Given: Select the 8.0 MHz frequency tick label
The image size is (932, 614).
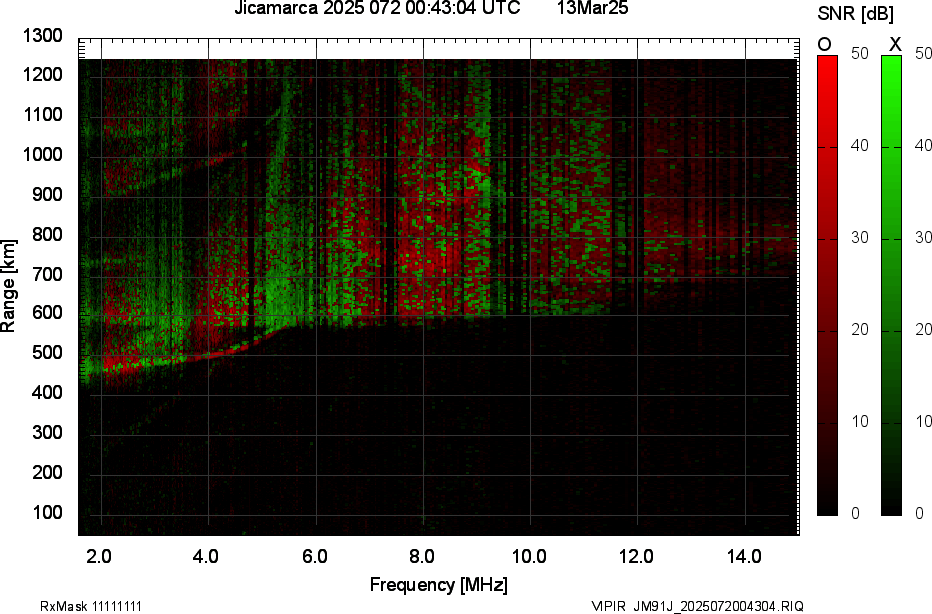Looking at the screenshot, I should tap(422, 556).
